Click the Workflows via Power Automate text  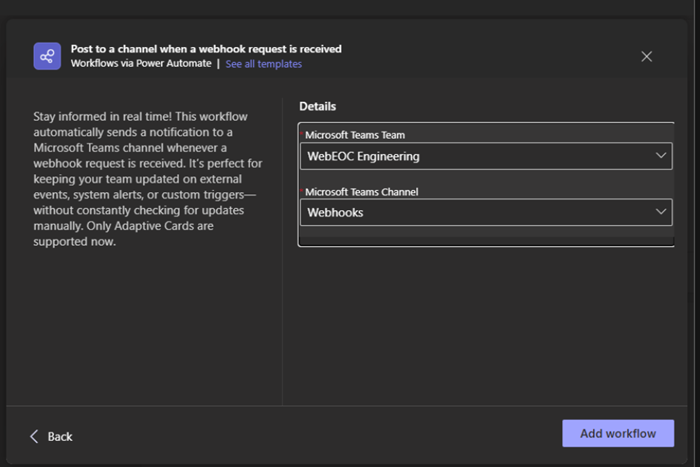(141, 64)
